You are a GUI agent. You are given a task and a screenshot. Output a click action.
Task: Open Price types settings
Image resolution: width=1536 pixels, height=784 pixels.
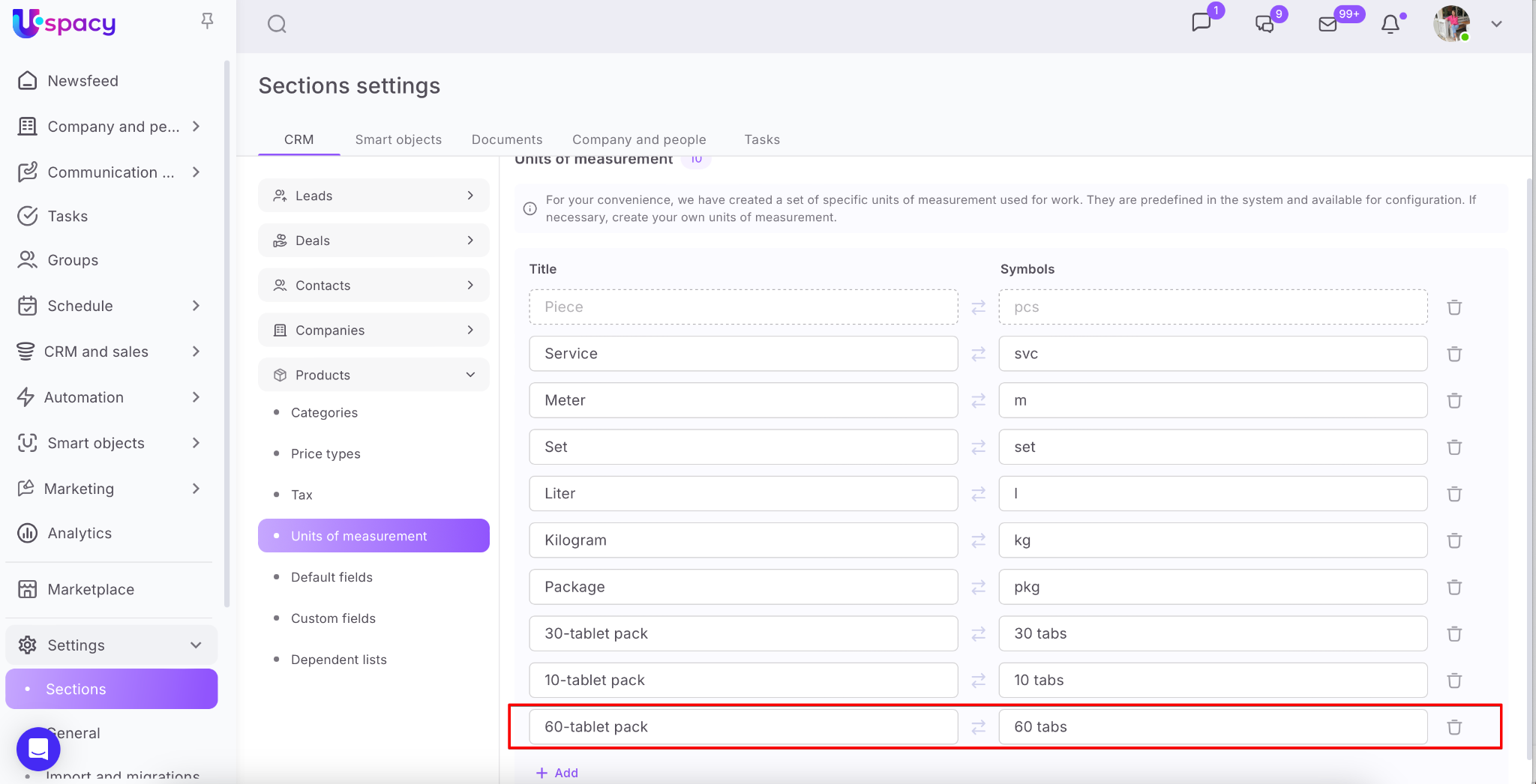(x=325, y=453)
